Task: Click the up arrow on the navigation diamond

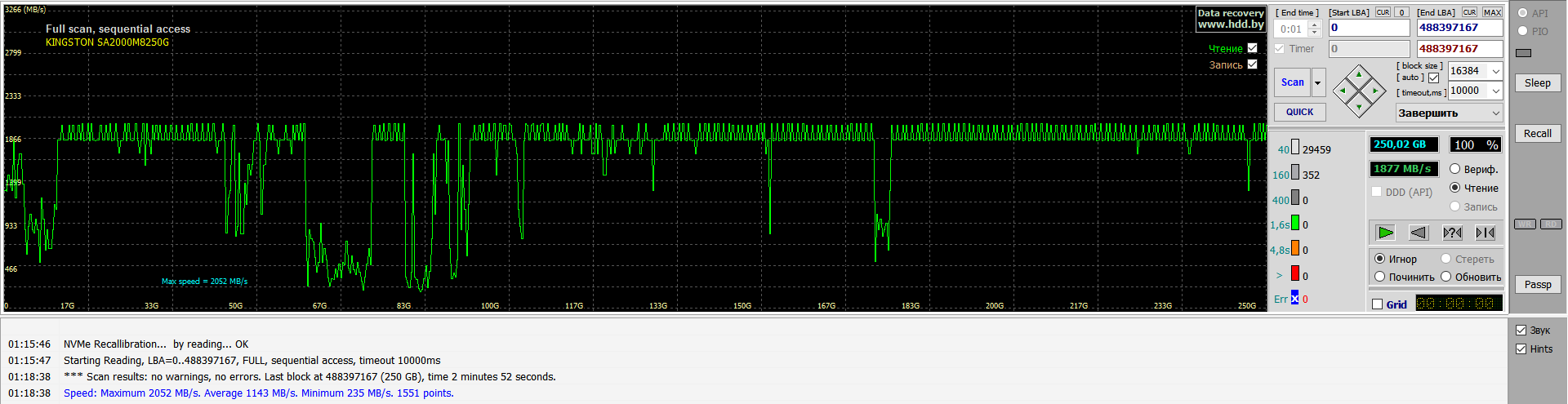Action: coord(1359,74)
